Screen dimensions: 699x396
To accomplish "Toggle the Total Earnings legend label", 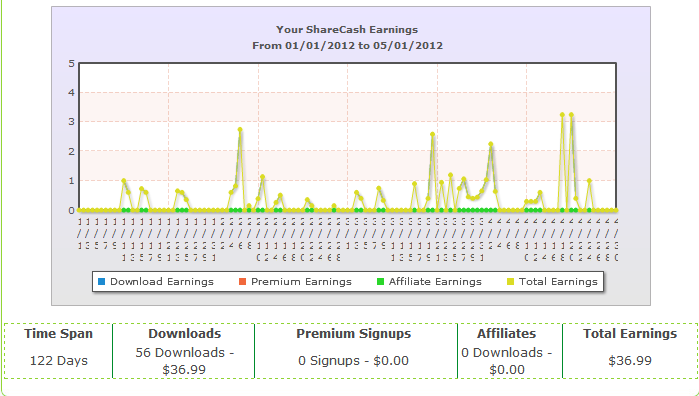I will tap(558, 282).
